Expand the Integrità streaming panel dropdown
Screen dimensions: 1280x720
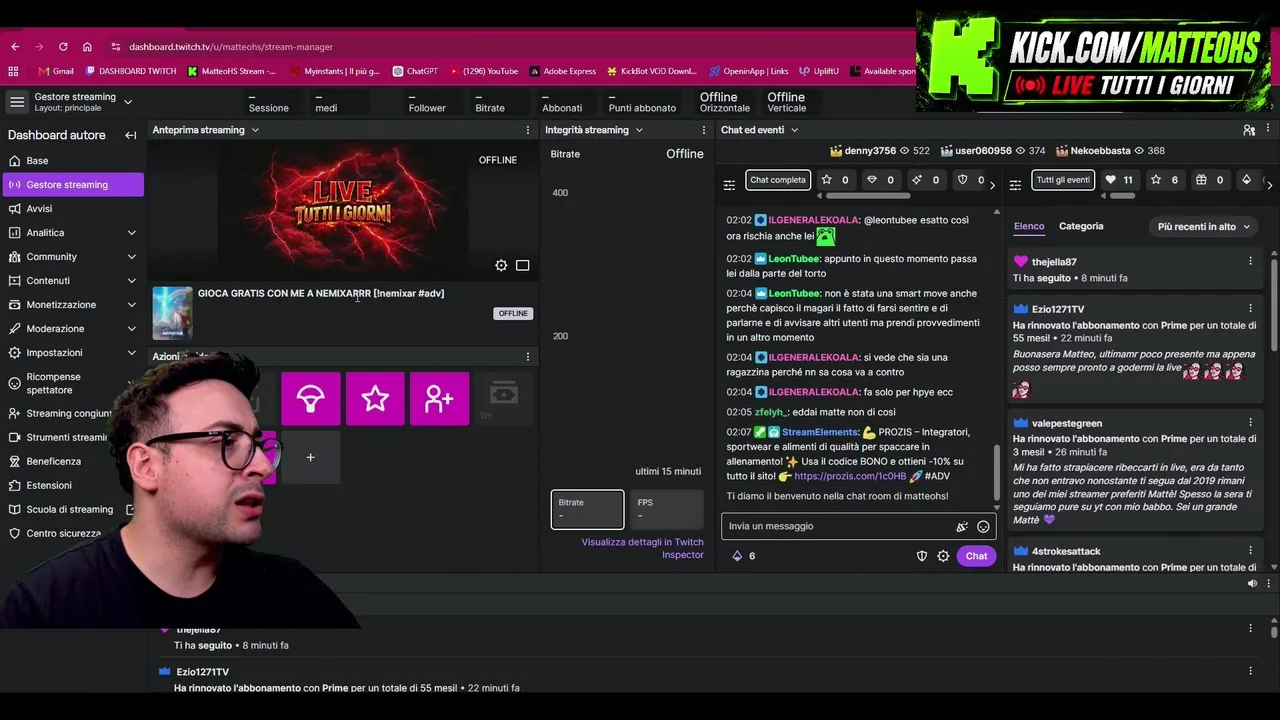pos(639,130)
